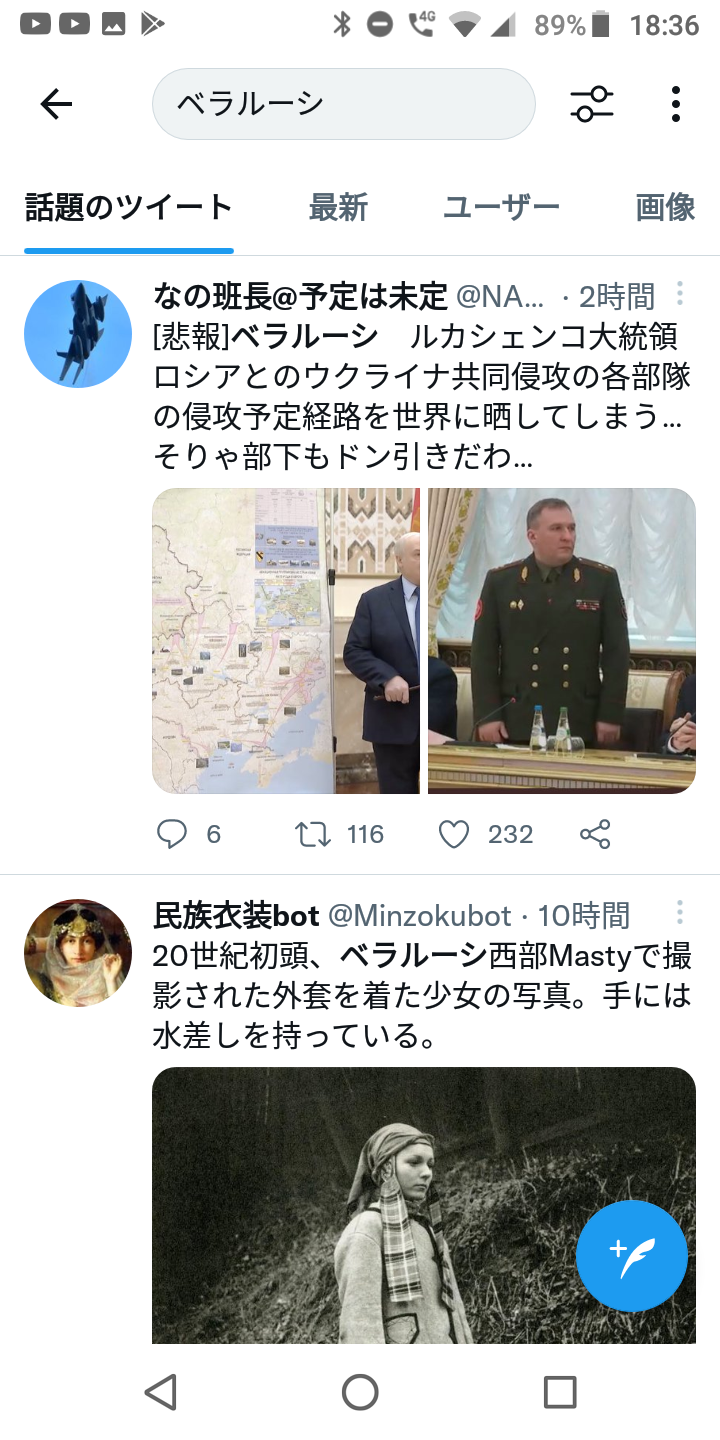The width and height of the screenshot is (720, 1440).
Task: Open なの班長 profile avatar with jet
Action: (78, 334)
